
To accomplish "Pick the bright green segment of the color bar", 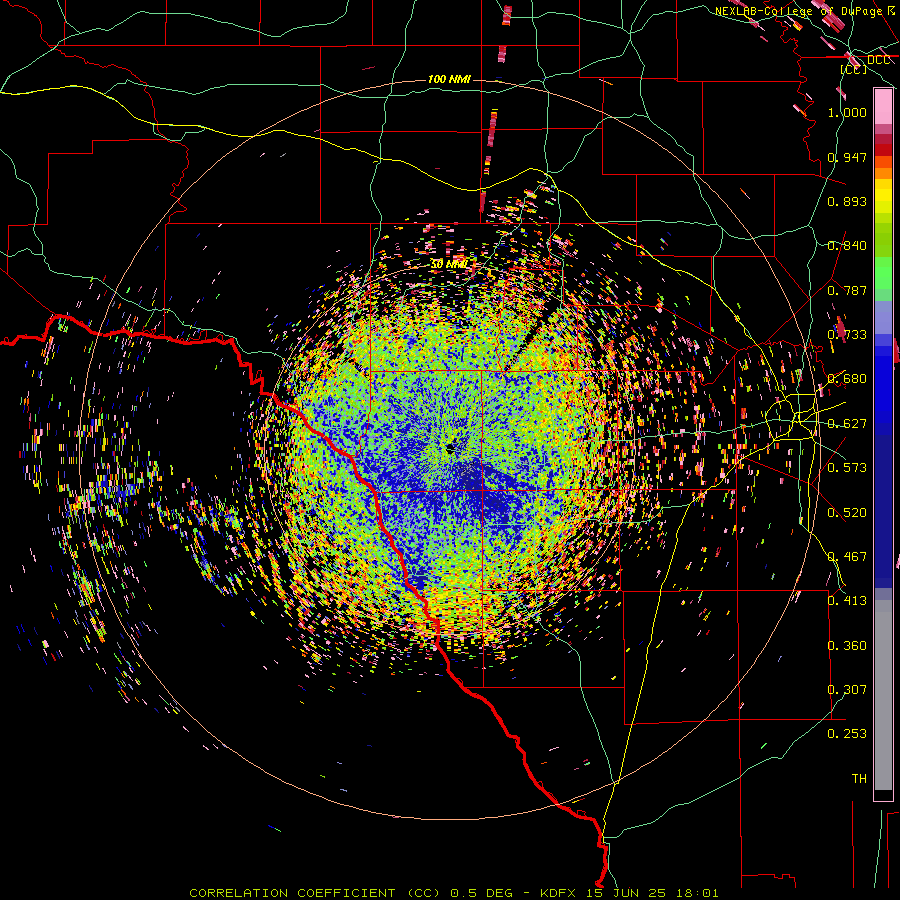I will 883,273.
